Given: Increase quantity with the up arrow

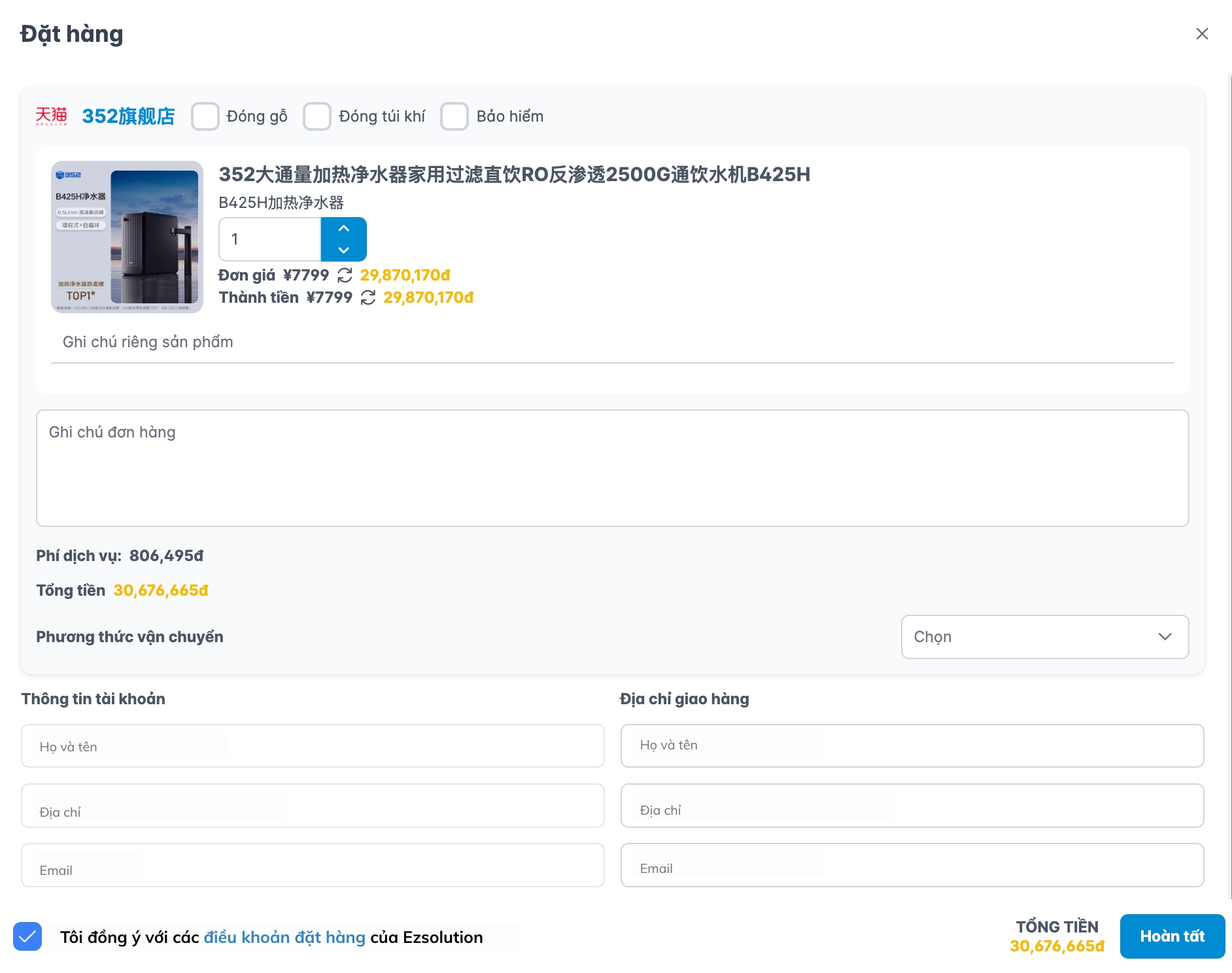Looking at the screenshot, I should point(343,229).
